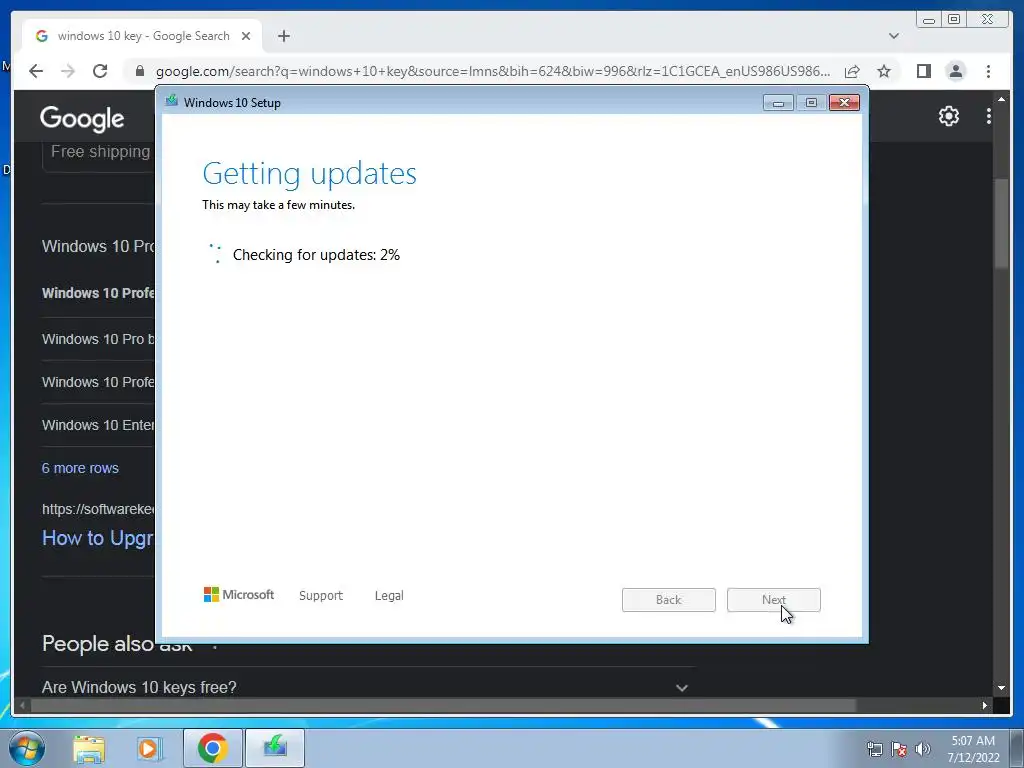Image resolution: width=1024 pixels, height=768 pixels.
Task: Open volume speaker tray icon
Action: pos(923,749)
